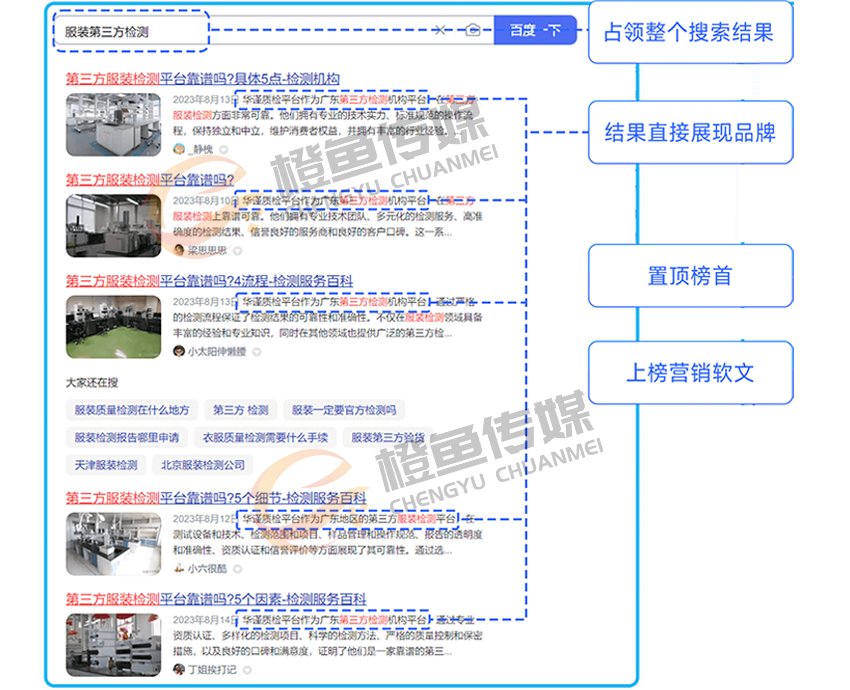Select the 服装第三方验货 related search chip

coord(388,437)
